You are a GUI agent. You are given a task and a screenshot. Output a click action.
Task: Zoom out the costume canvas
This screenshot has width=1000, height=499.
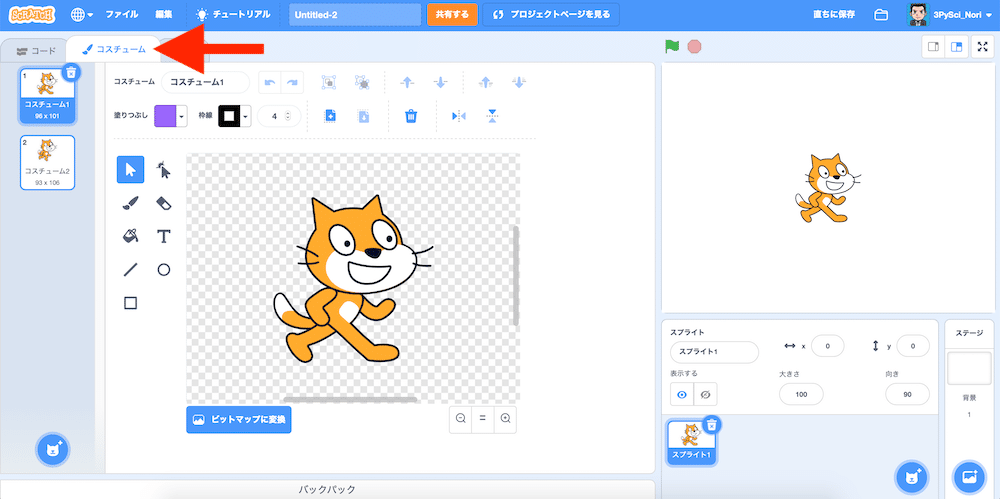[460, 419]
